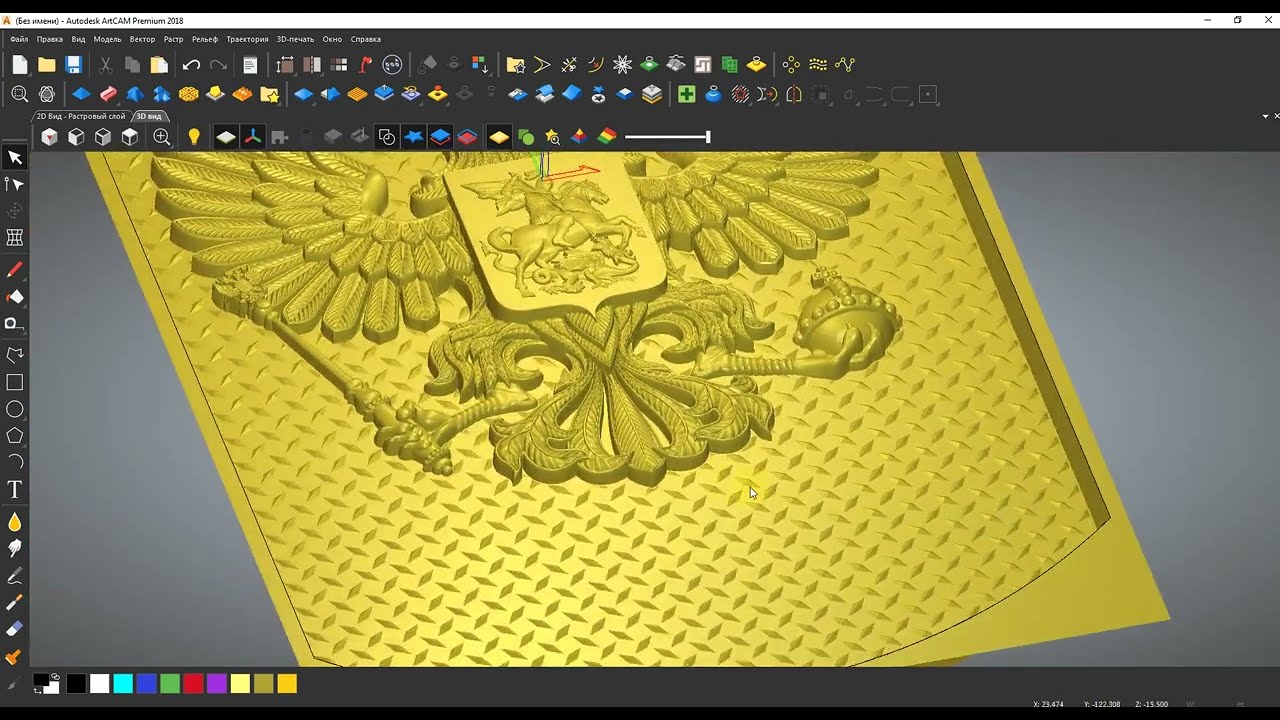This screenshot has width=1280, height=720.
Task: Open the Файл menu
Action: pos(19,39)
